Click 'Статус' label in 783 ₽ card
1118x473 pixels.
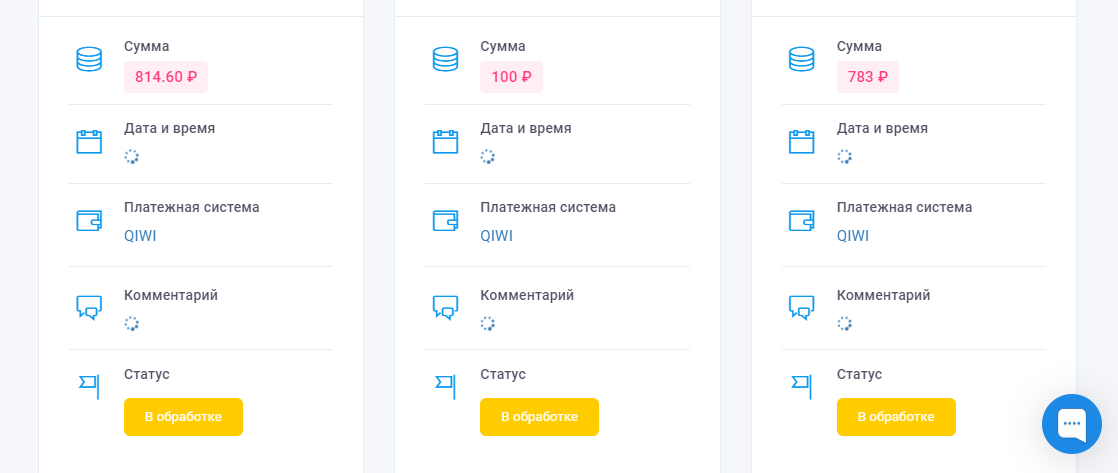click(x=859, y=375)
